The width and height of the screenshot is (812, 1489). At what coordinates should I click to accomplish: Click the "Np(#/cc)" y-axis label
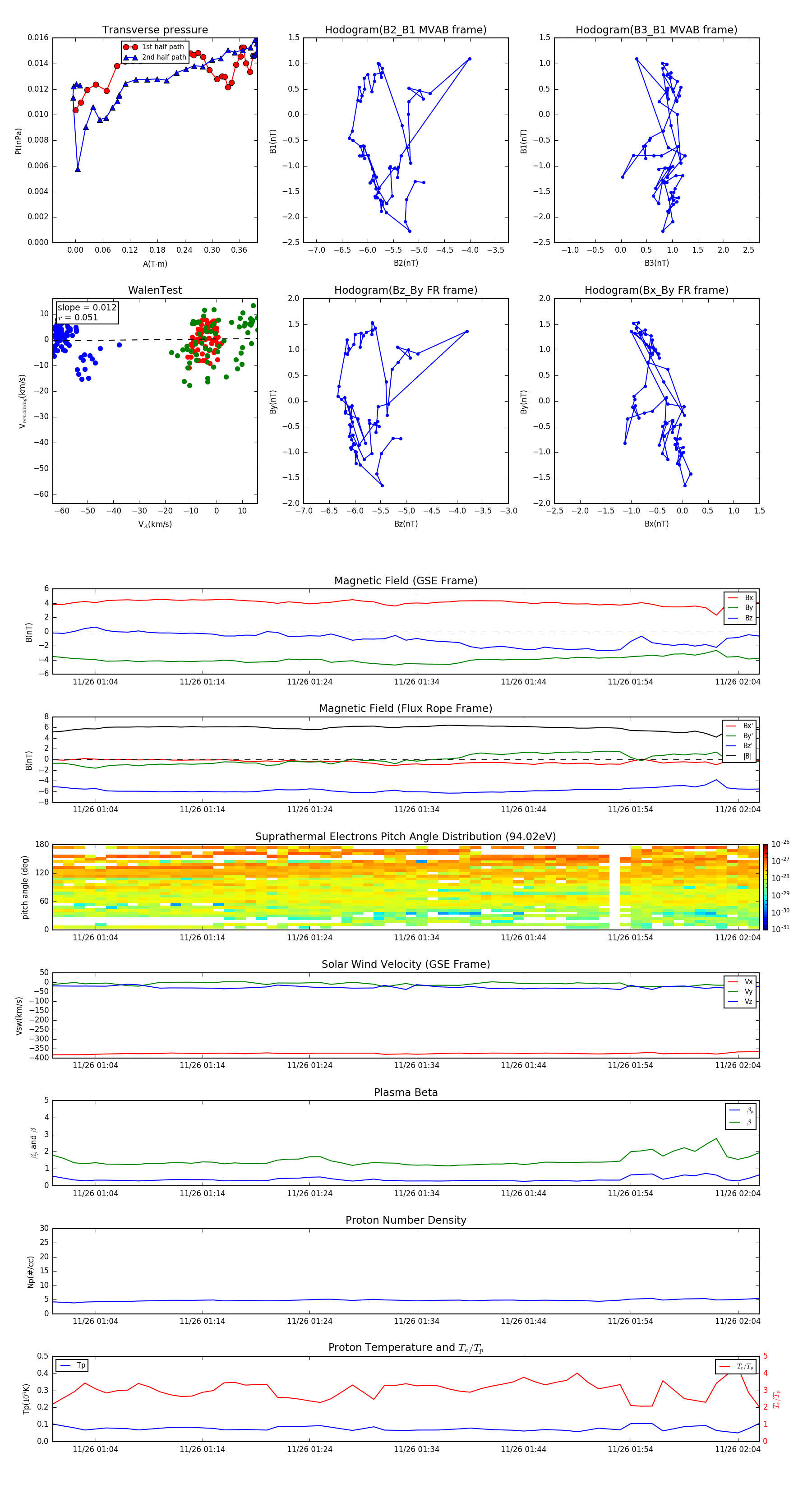[x=31, y=1272]
